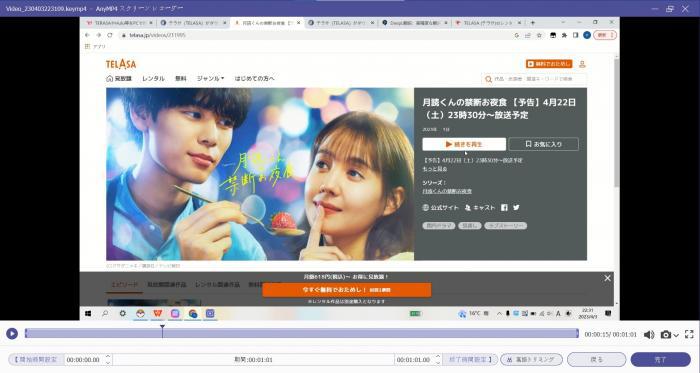Click the お気に入り favorite button in recording
Viewport: 700px width, 373px height.
tap(543, 144)
